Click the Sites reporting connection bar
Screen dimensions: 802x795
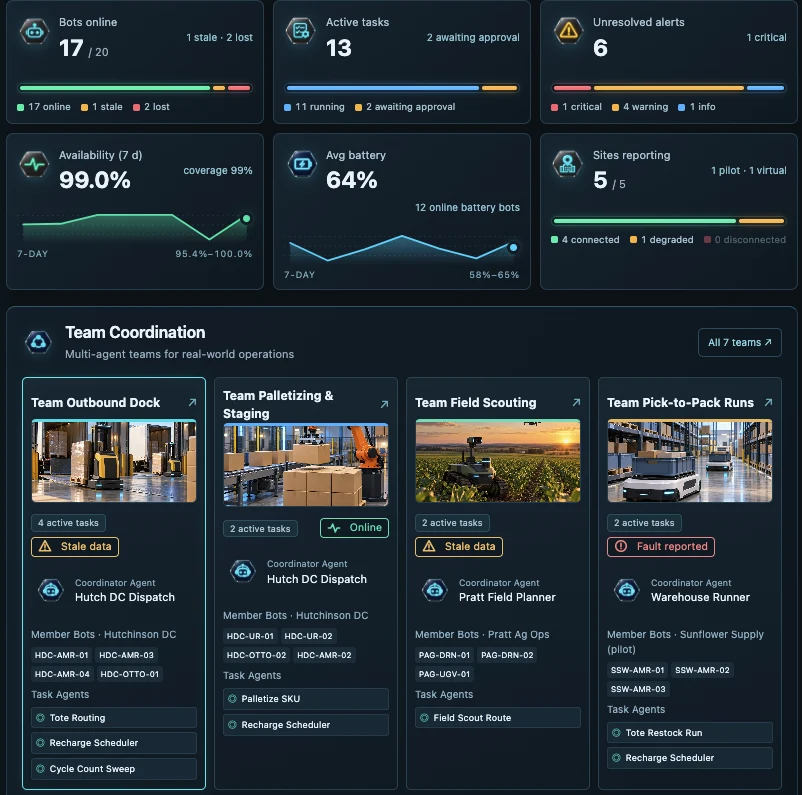[x=669, y=221]
